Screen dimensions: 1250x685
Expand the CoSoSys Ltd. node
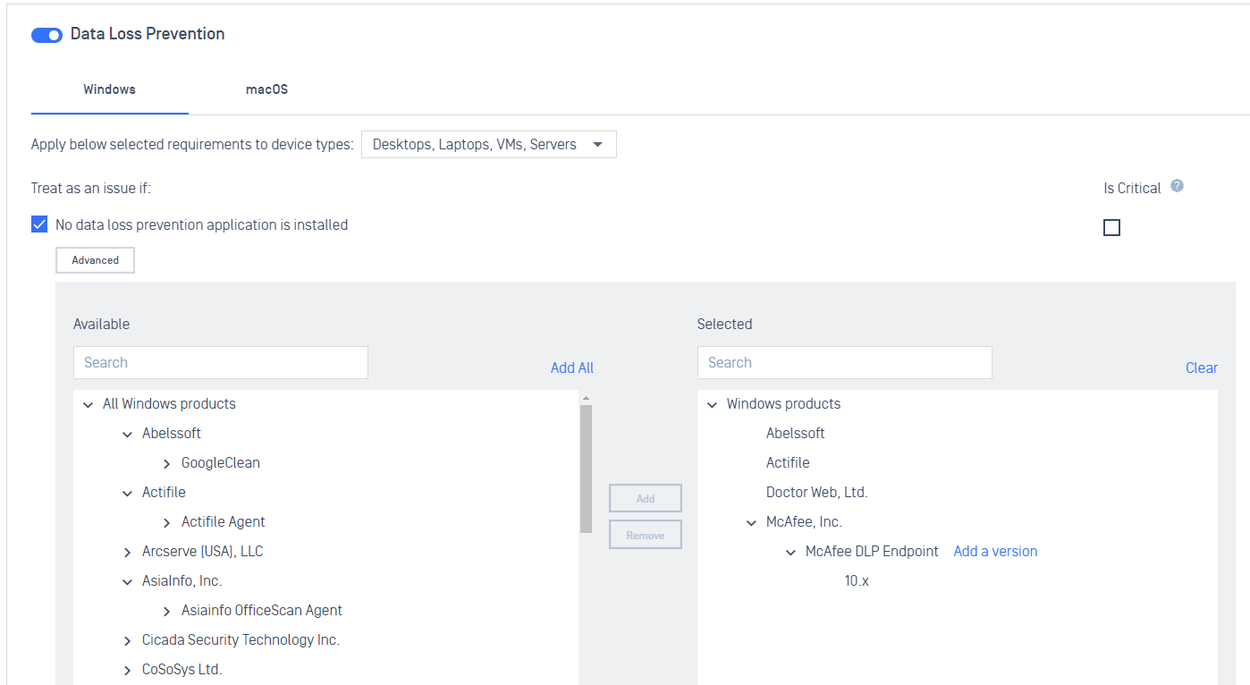[x=127, y=670]
